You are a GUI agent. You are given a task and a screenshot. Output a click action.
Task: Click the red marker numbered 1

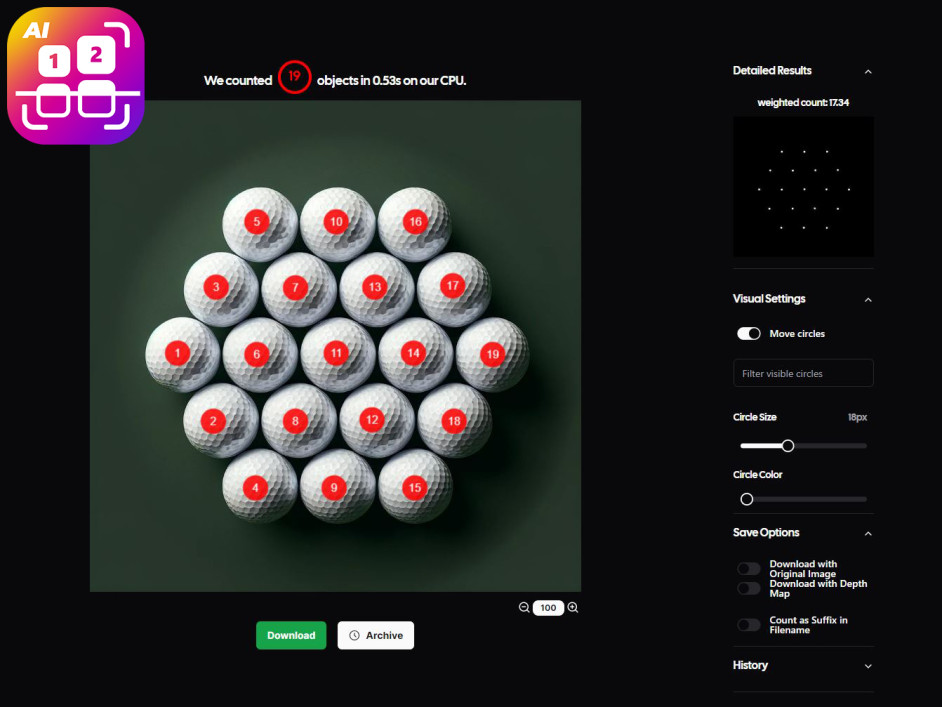(177, 353)
